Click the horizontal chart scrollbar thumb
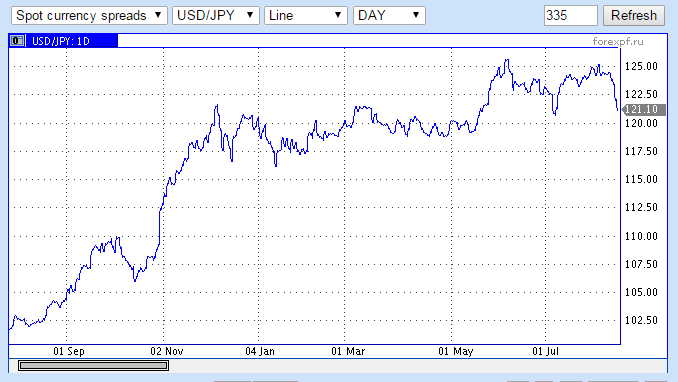 coord(93,366)
